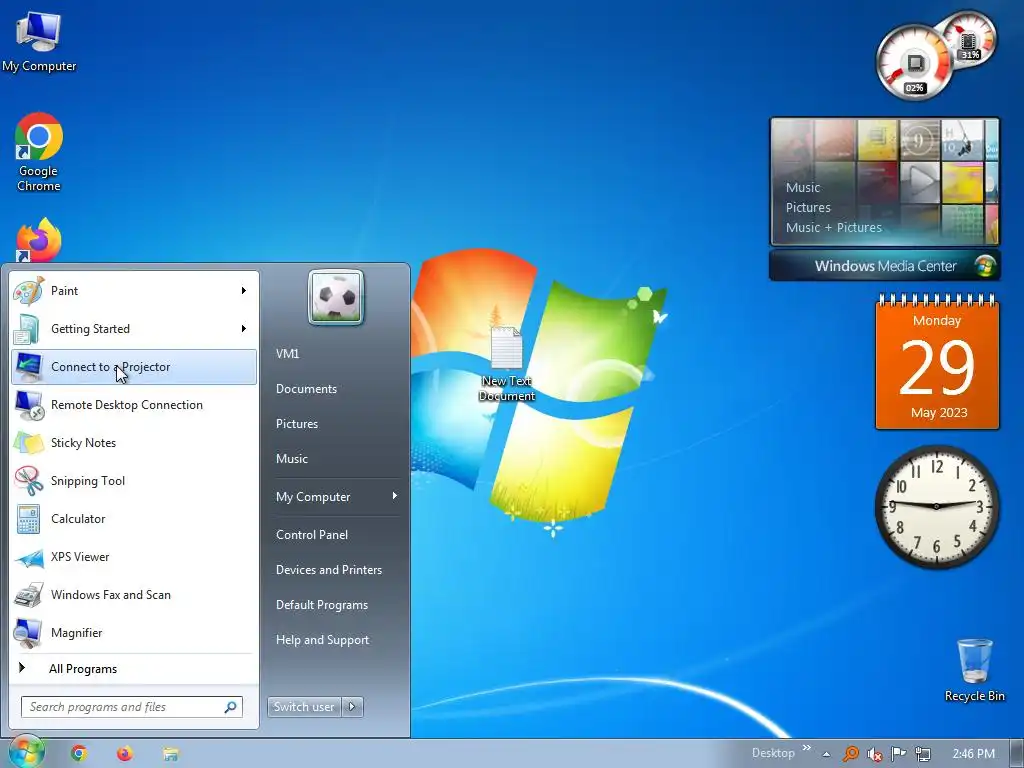
Task: Launch the Snipping Tool scissors icon
Action: [29, 481]
